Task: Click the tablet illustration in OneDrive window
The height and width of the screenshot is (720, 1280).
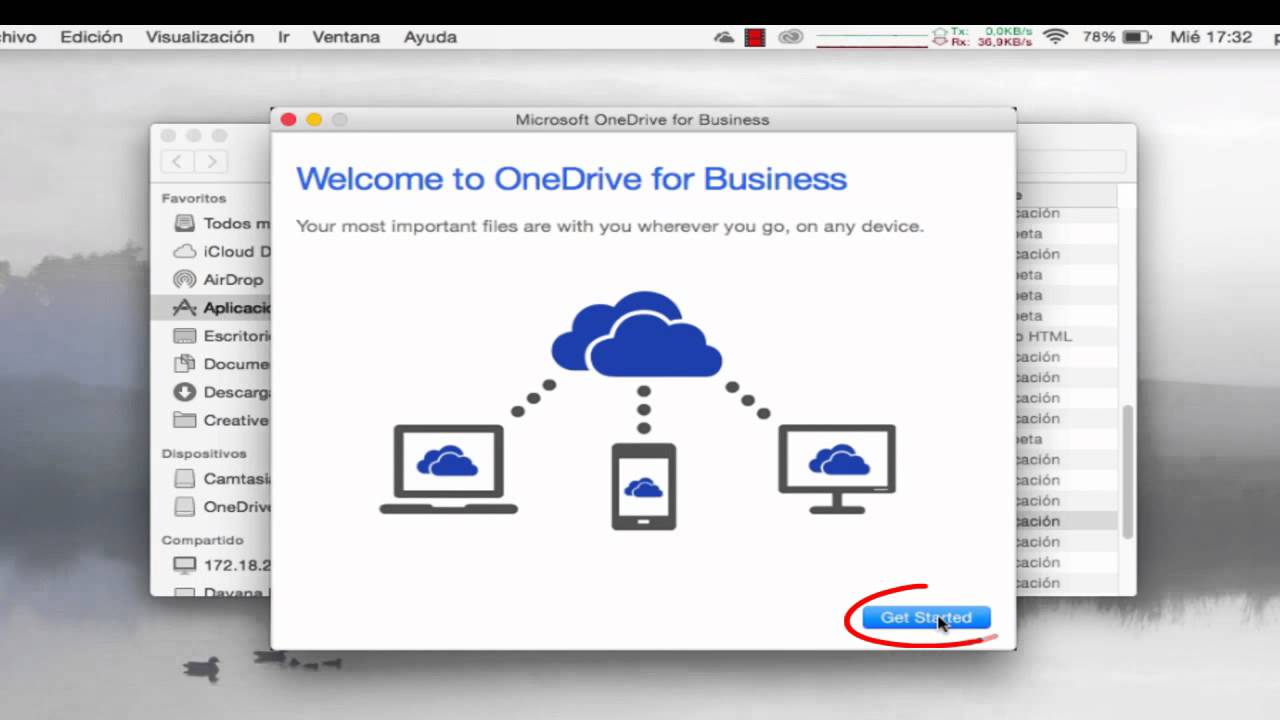Action: point(643,486)
